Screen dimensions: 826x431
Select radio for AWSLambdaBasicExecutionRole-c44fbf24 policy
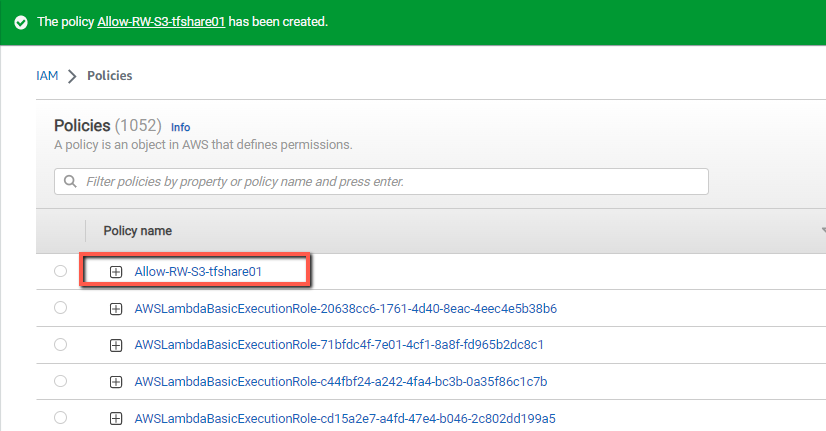pyautogui.click(x=61, y=380)
